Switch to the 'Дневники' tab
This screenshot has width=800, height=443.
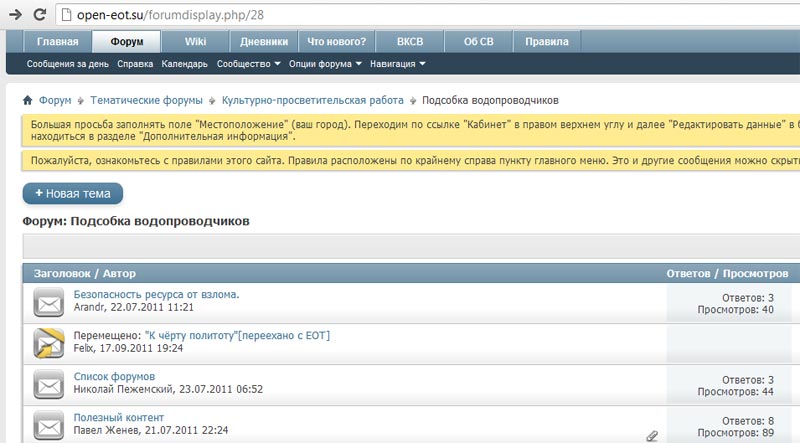264,41
